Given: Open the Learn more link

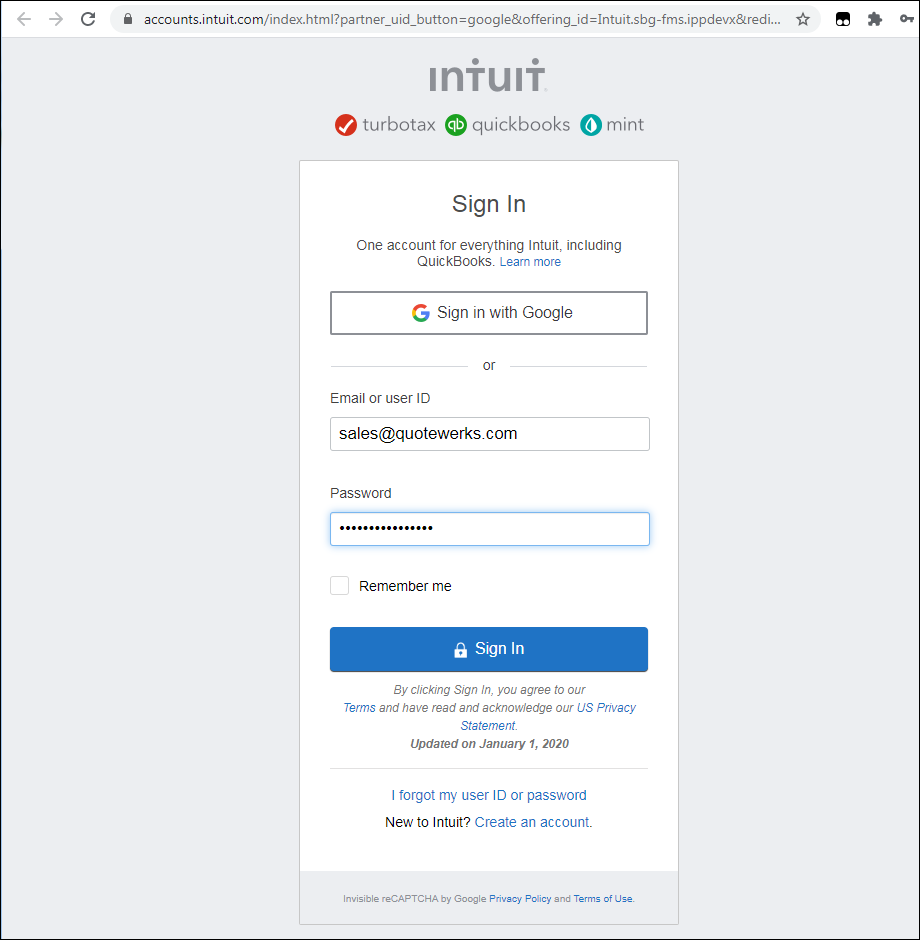Looking at the screenshot, I should tap(530, 262).
